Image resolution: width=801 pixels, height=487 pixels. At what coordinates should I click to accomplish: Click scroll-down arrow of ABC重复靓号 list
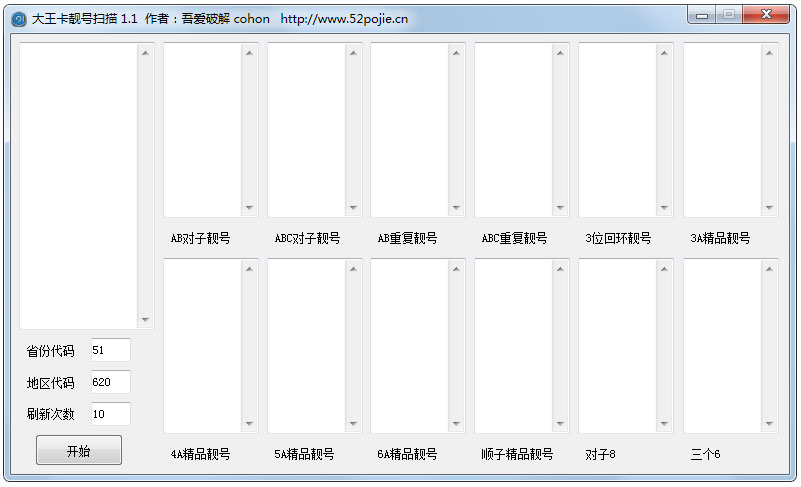(x=560, y=208)
